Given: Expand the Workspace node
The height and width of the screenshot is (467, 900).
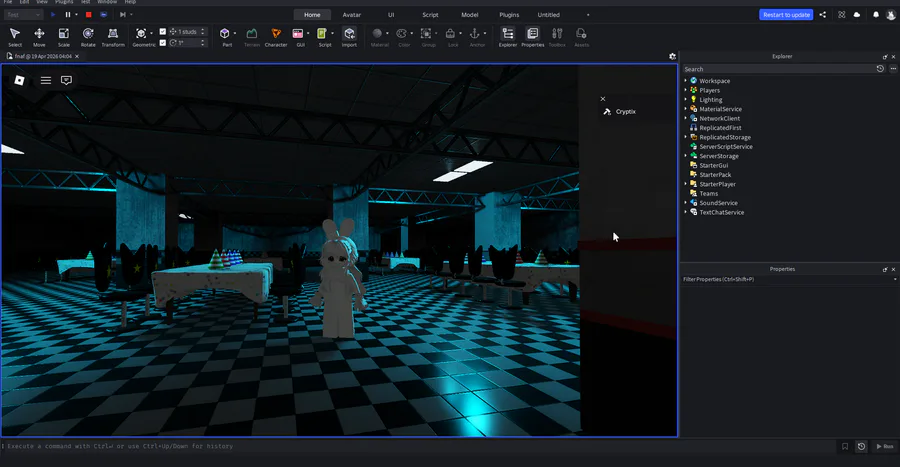Looking at the screenshot, I should 685,81.
